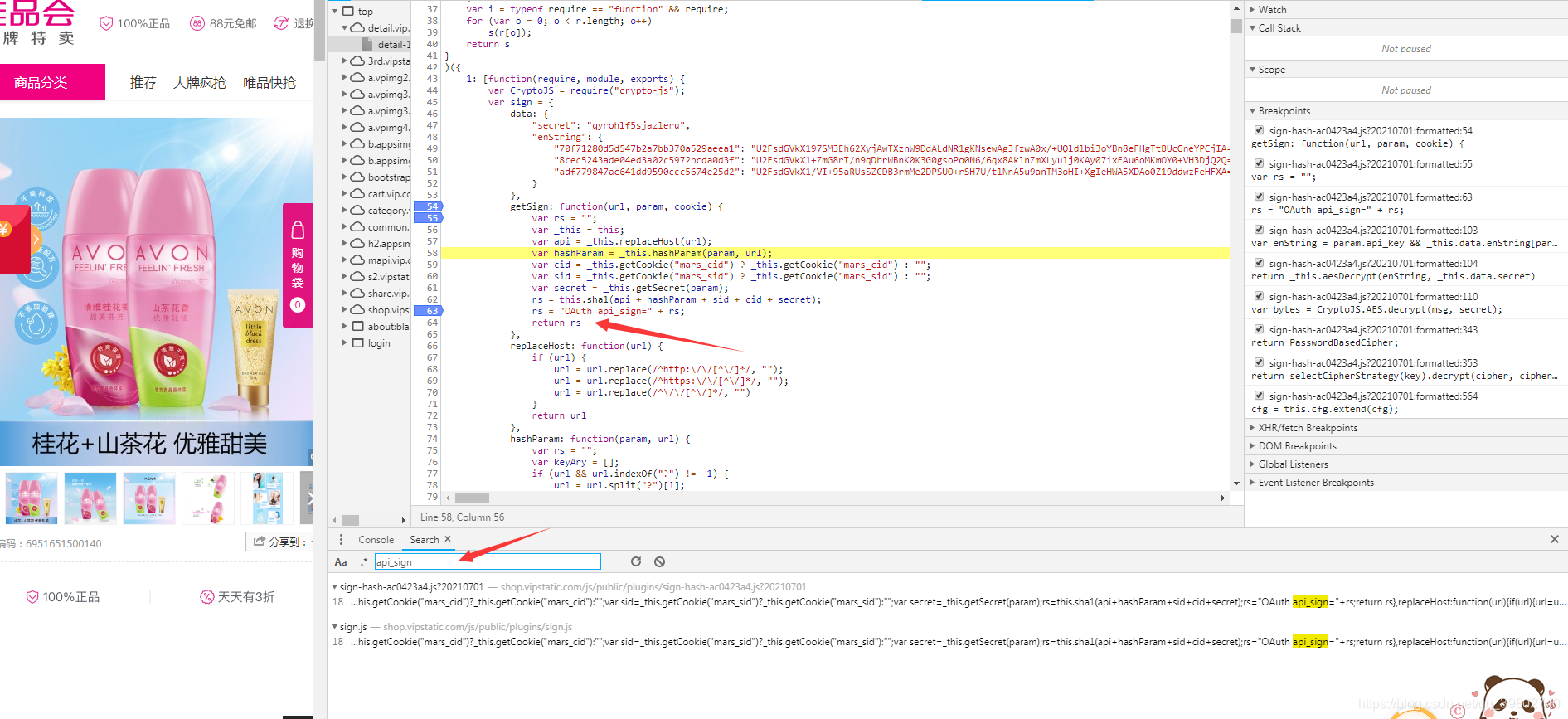Click the 88 yuan free shipping icon
Screen dimensions: 1568x719
point(197,23)
